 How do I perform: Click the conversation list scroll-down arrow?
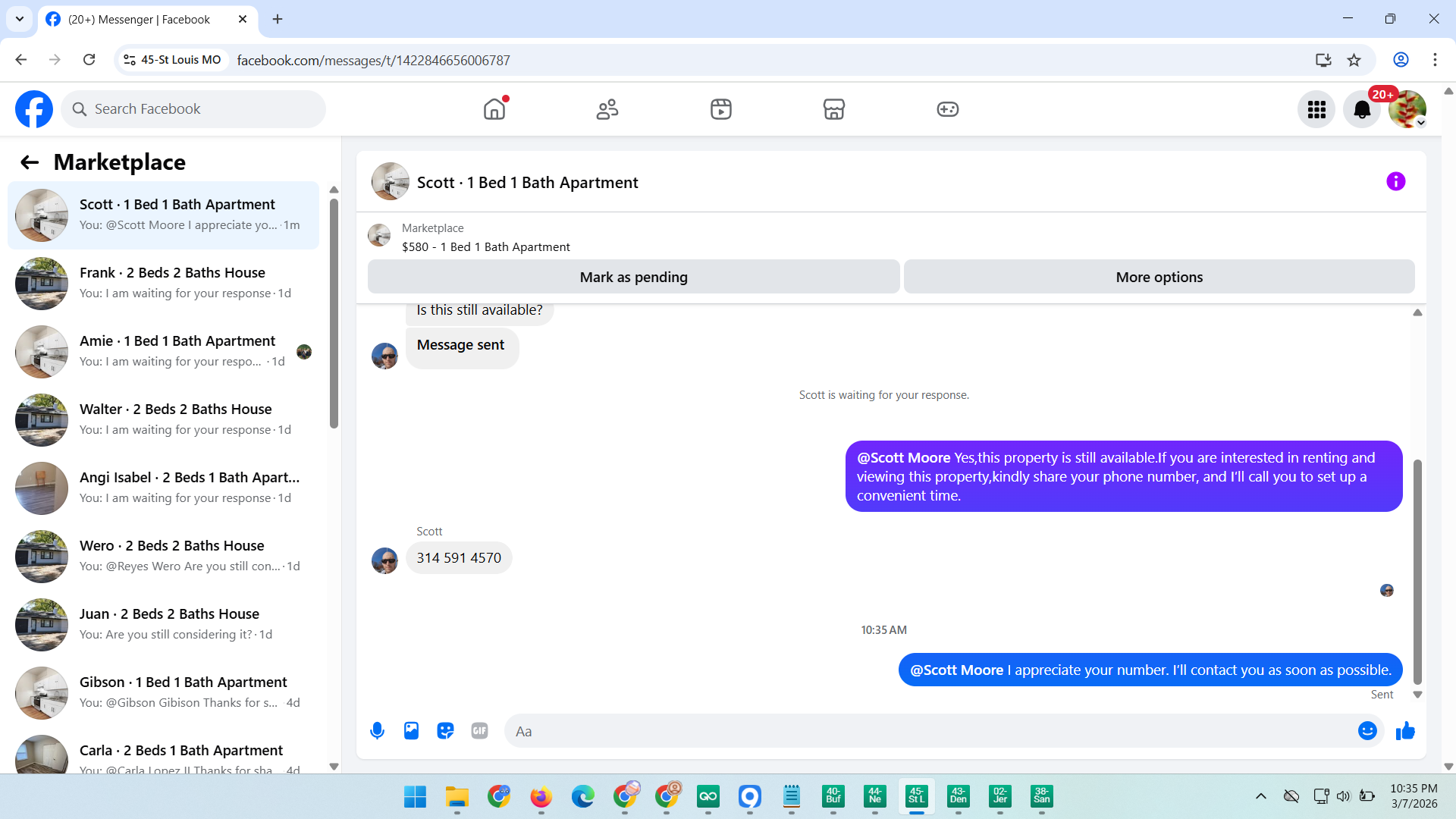(x=334, y=767)
